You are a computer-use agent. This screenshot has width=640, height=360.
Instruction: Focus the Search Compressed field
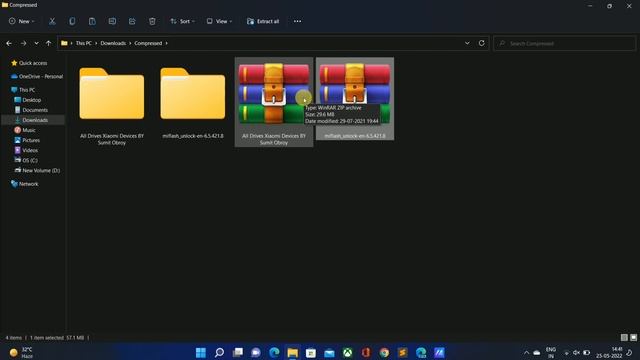pyautogui.click(x=564, y=43)
